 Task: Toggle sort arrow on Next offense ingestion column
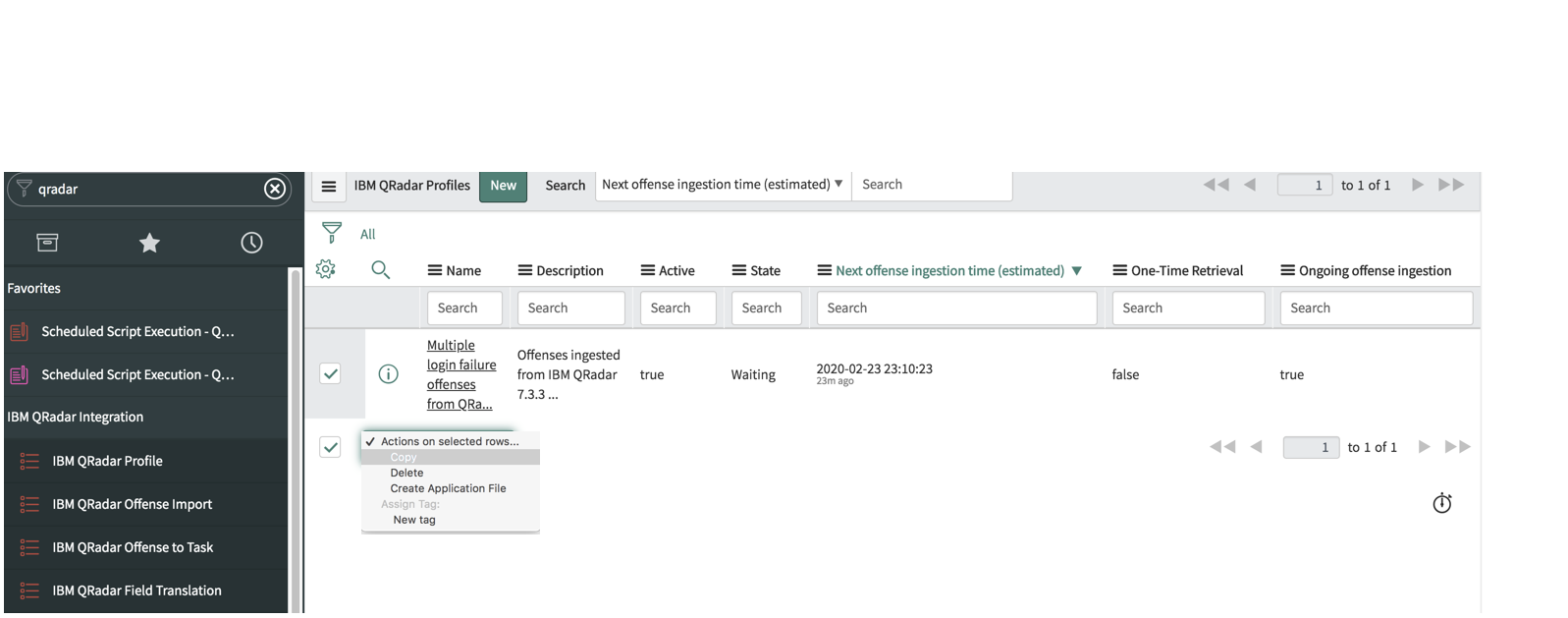tap(1077, 270)
